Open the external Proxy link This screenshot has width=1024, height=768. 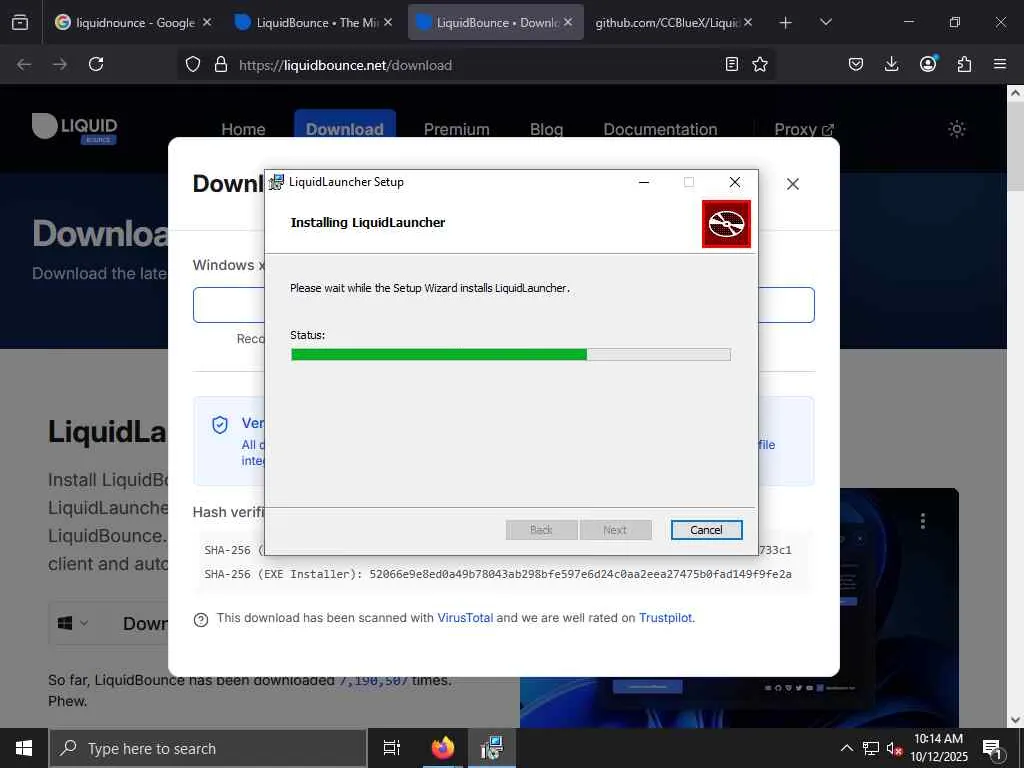pyautogui.click(x=804, y=129)
